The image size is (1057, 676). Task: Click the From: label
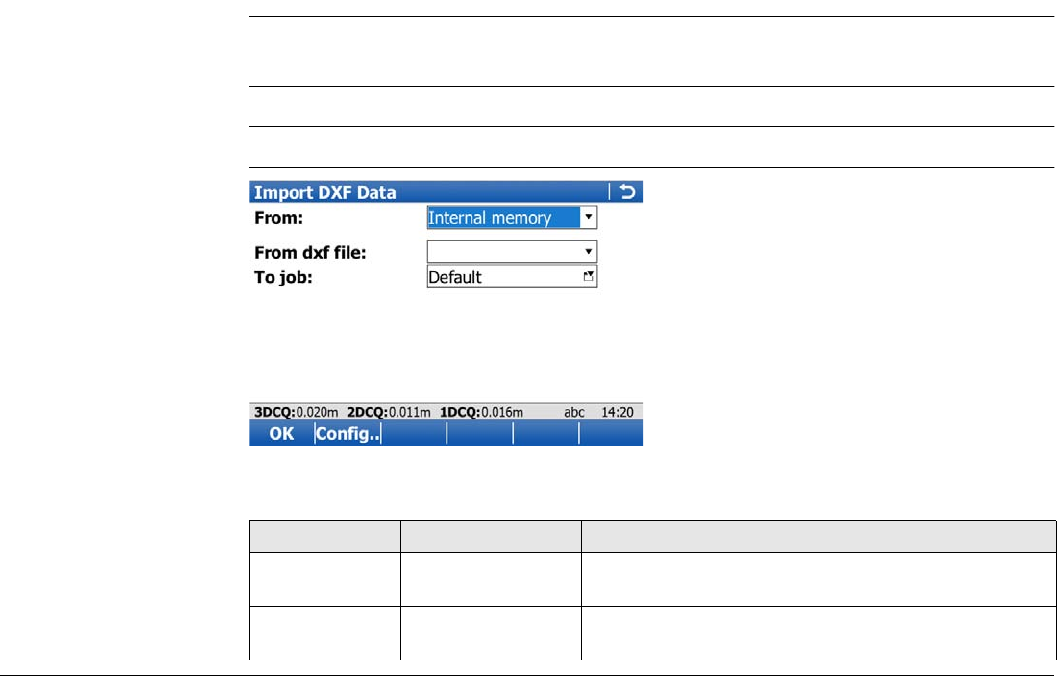pyautogui.click(x=278, y=218)
